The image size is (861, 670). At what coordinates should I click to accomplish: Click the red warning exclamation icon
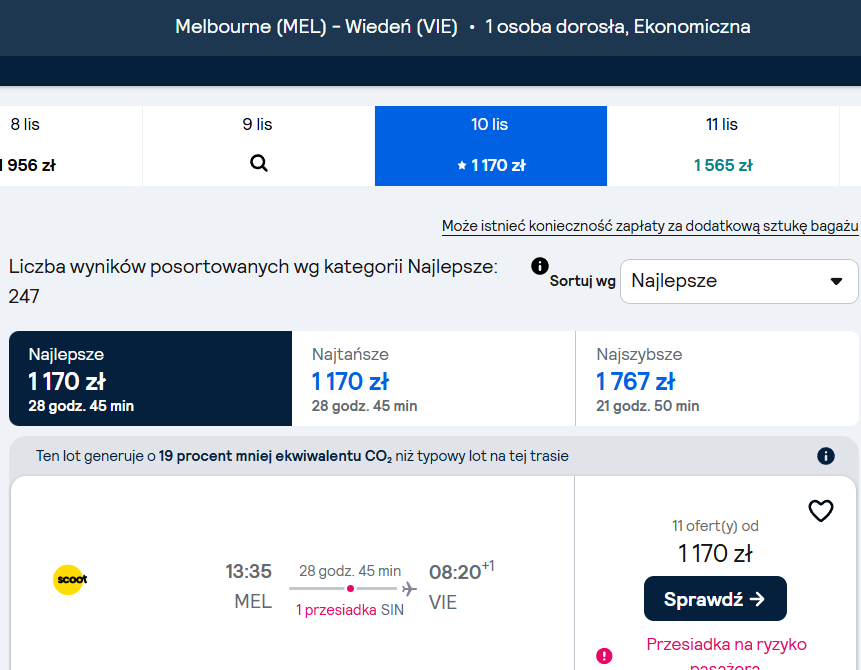(x=604, y=656)
